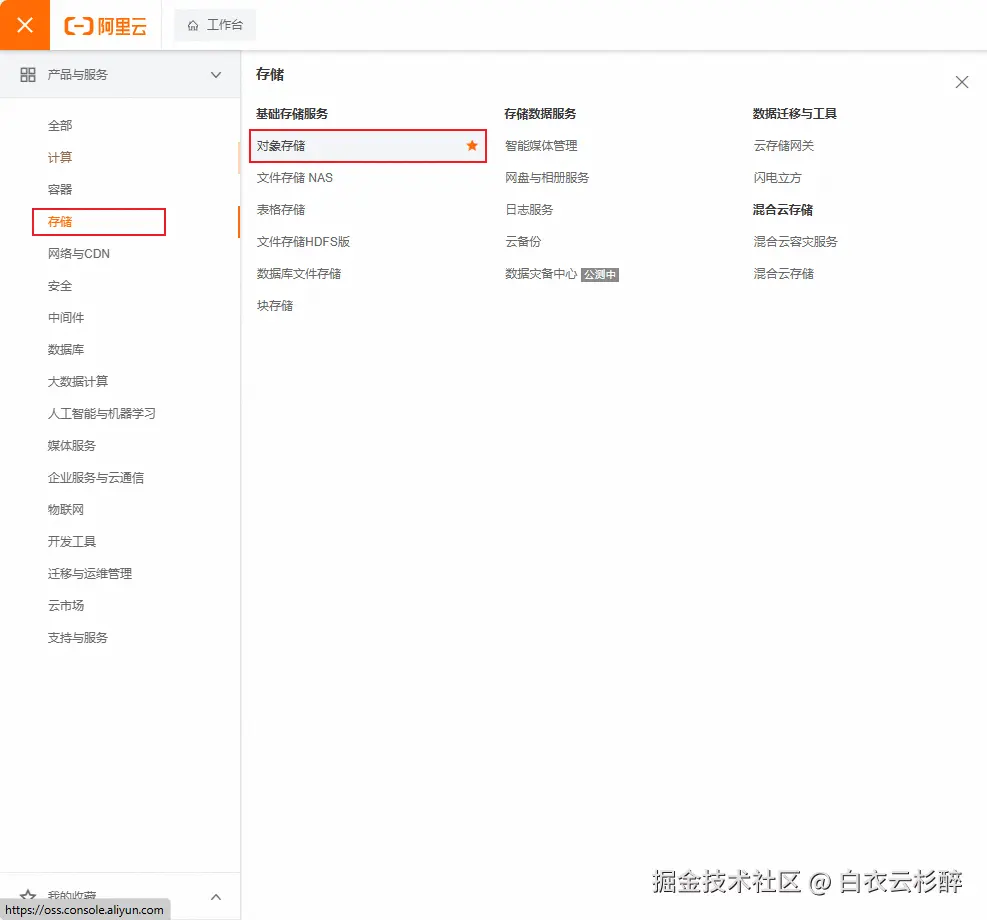Open 智能媒体管理 service
This screenshot has height=920, width=987.
coord(541,146)
